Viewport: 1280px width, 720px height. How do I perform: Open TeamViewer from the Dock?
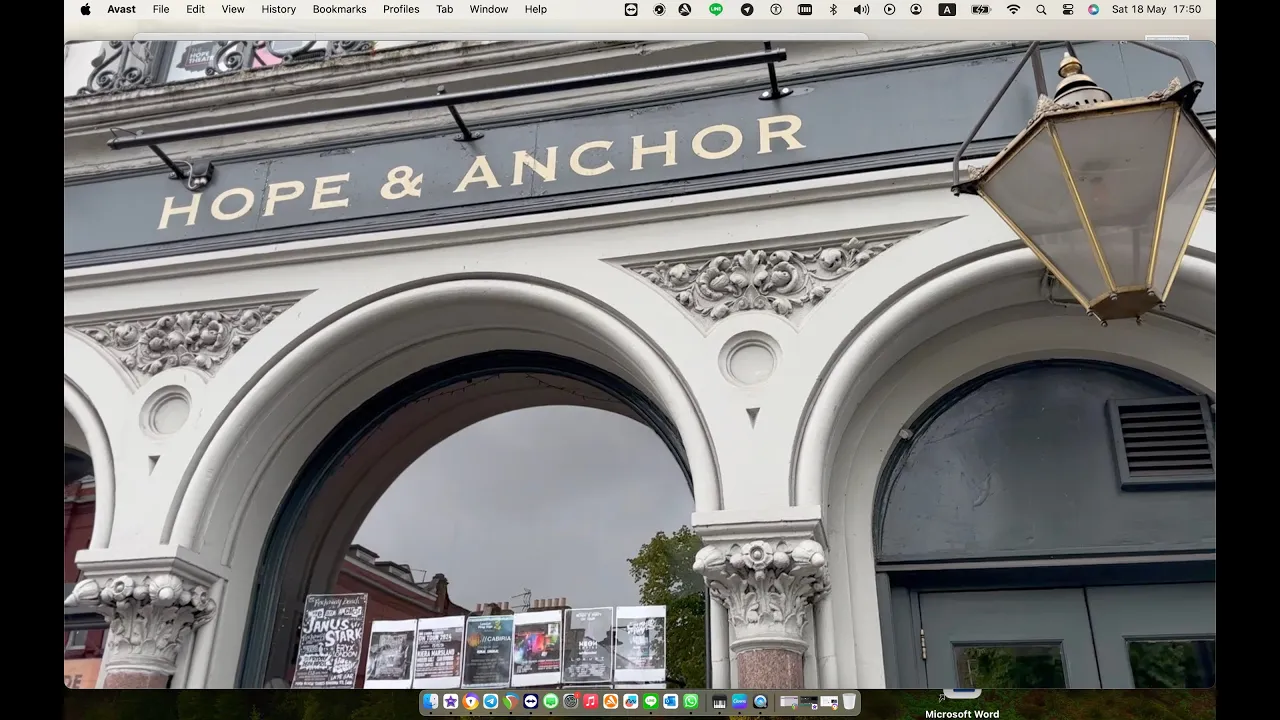tap(531, 702)
